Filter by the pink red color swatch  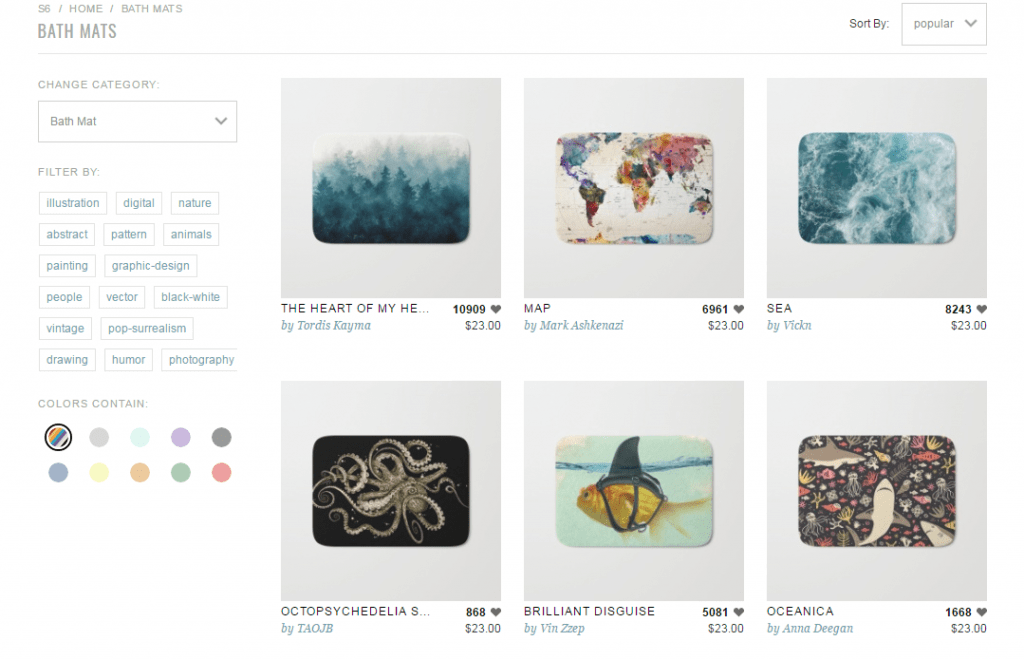[x=221, y=473]
